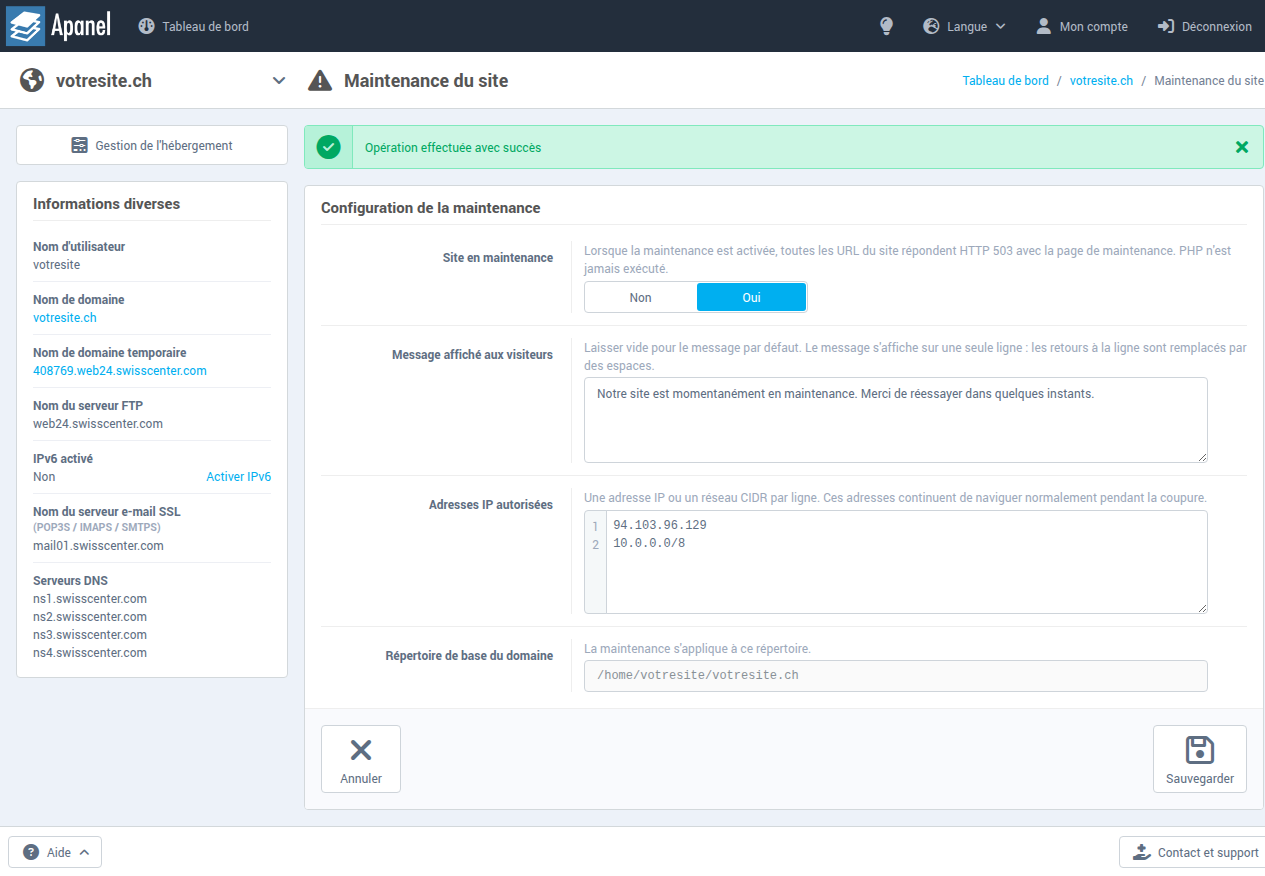Click the Activer IPv6 link
The image size is (1265, 876).
click(239, 477)
